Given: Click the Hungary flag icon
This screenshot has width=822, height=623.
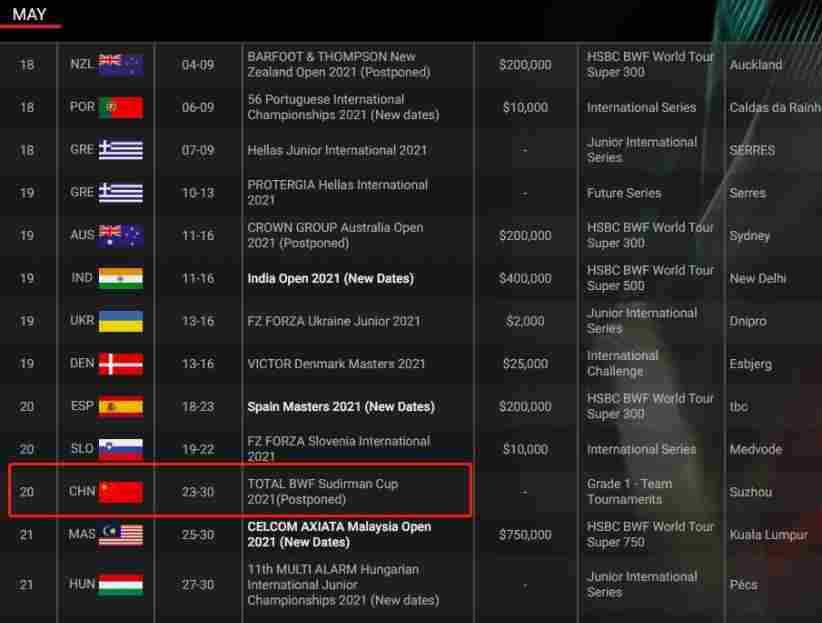Looking at the screenshot, I should click(121, 585).
